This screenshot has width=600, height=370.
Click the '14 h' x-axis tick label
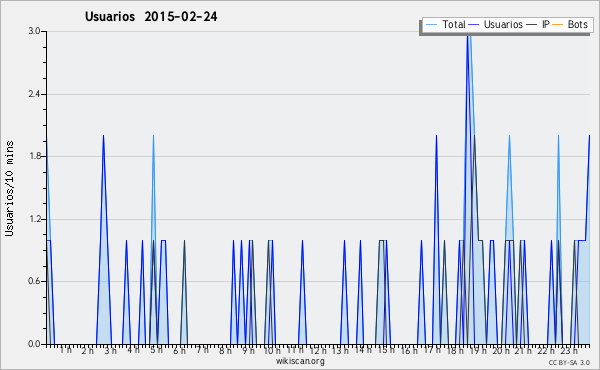click(x=363, y=350)
